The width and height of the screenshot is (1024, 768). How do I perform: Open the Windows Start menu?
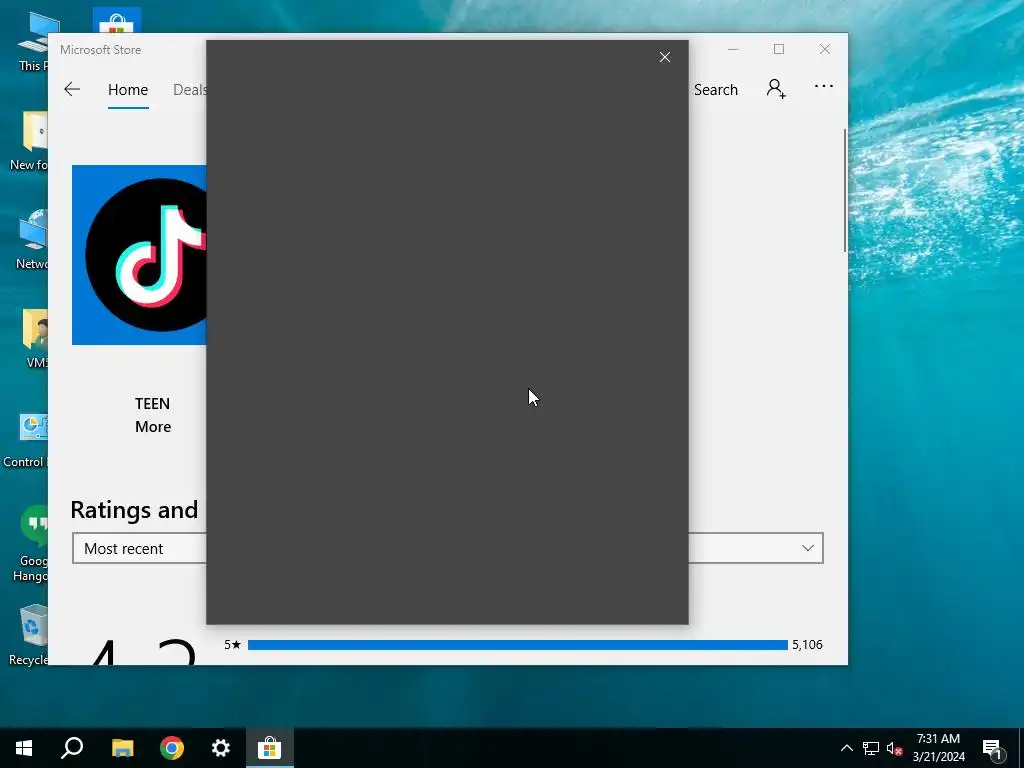pyautogui.click(x=24, y=748)
